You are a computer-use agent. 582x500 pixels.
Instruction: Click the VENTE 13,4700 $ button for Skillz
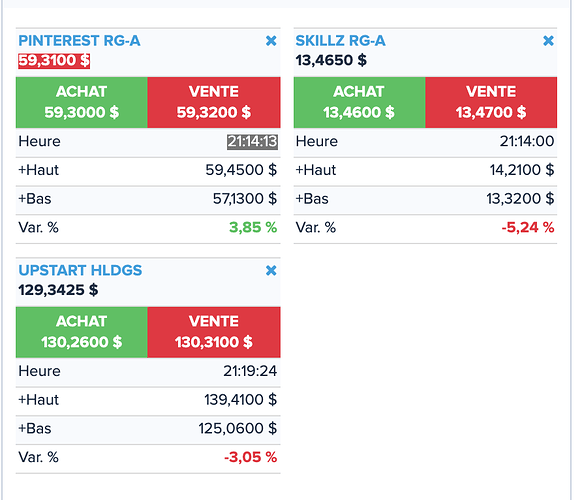click(491, 102)
